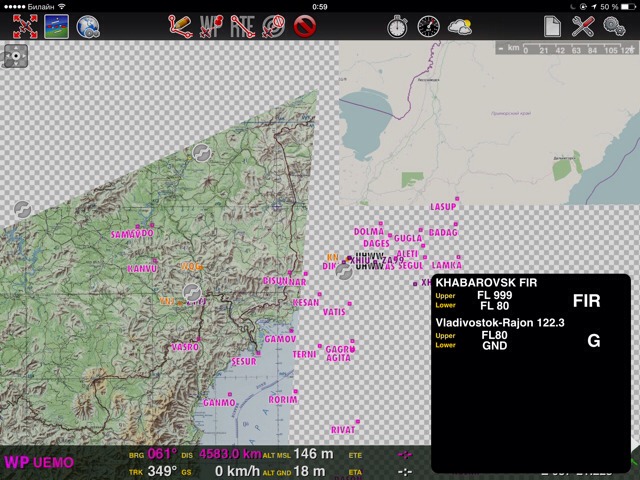Open the stopwatch timer
Viewport: 640px width, 480px height.
tap(397, 27)
